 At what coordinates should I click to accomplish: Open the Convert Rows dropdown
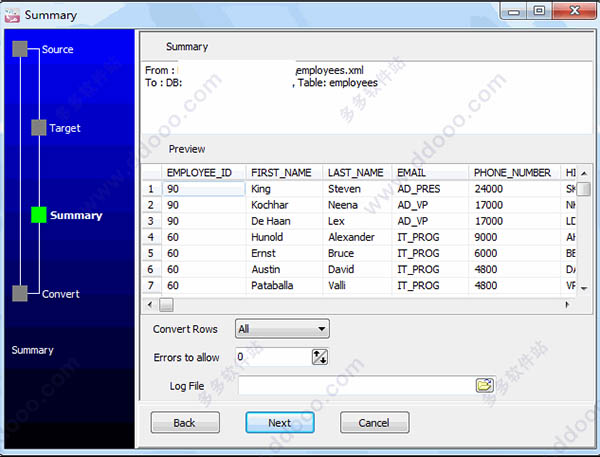[x=282, y=329]
